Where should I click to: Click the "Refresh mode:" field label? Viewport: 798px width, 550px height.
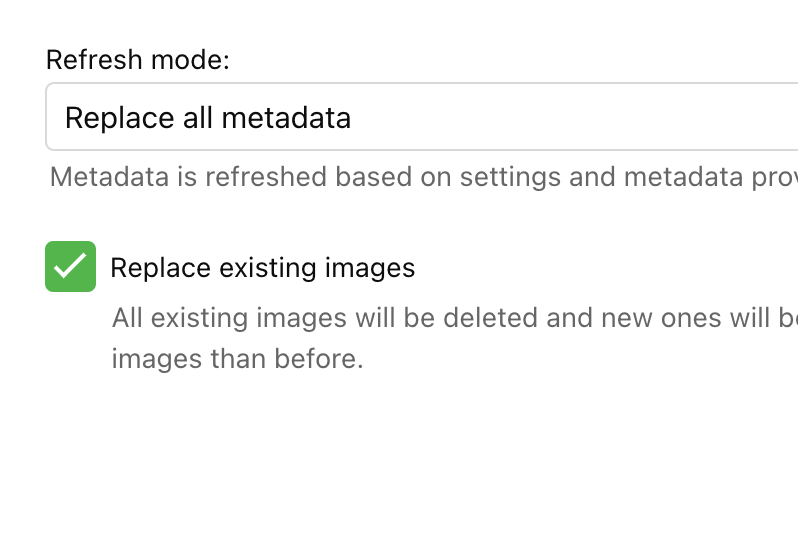point(138,60)
